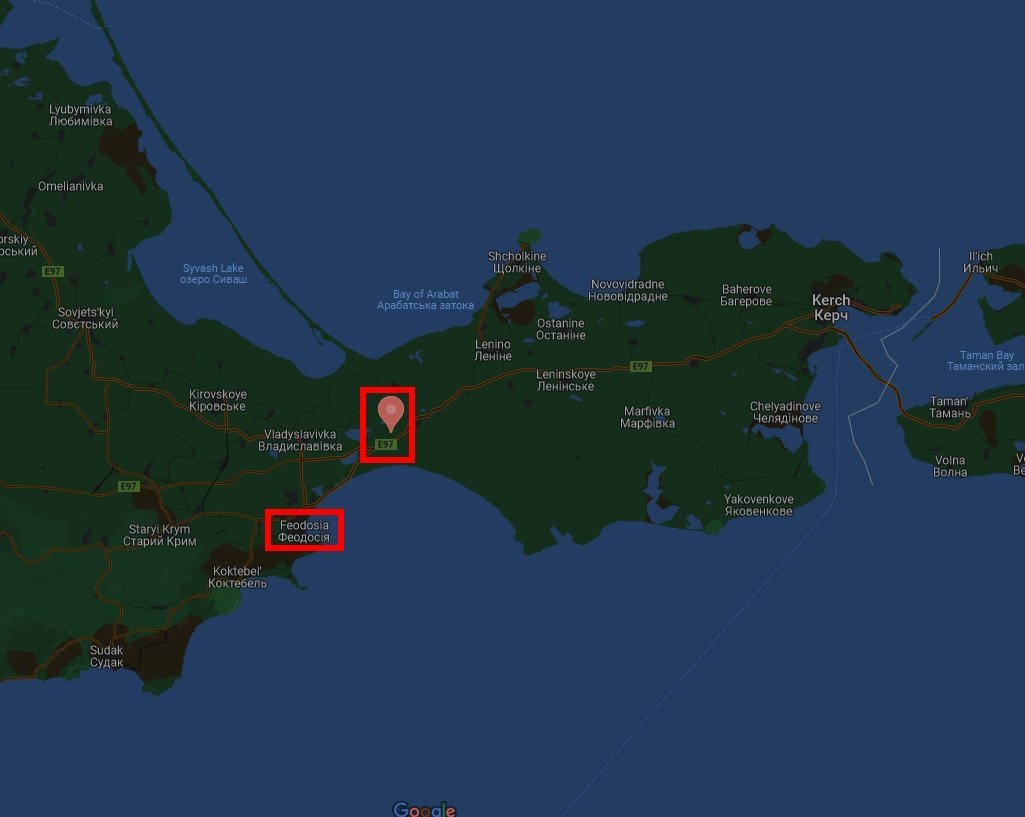
Task: Click the Sudak town label
Action: 107,656
